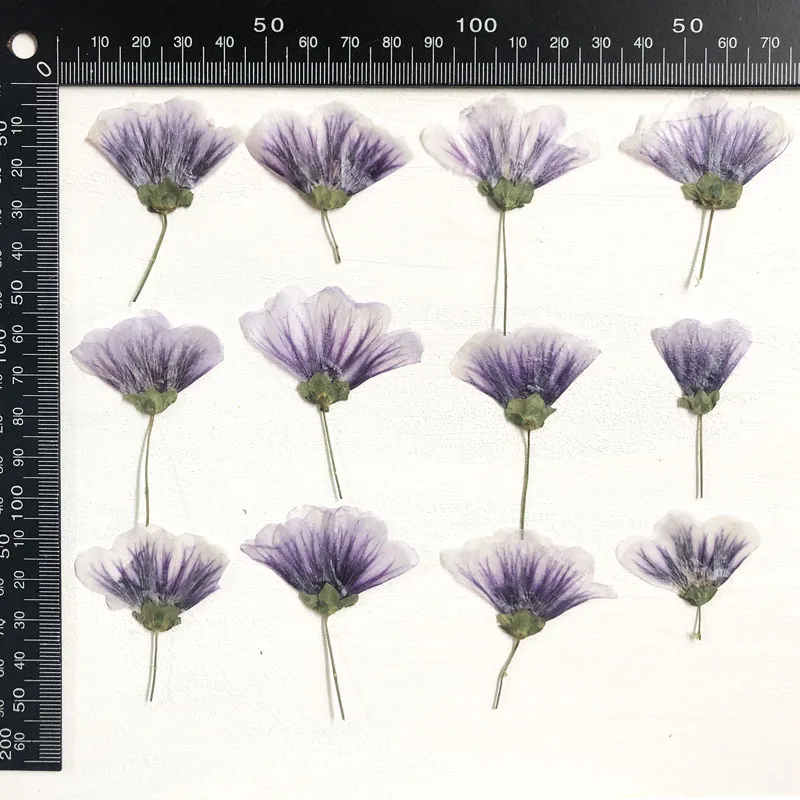Viewport: 800px width, 800px height.
Task: Select the bottom-right flower with the shortest stem
Action: click(689, 576)
